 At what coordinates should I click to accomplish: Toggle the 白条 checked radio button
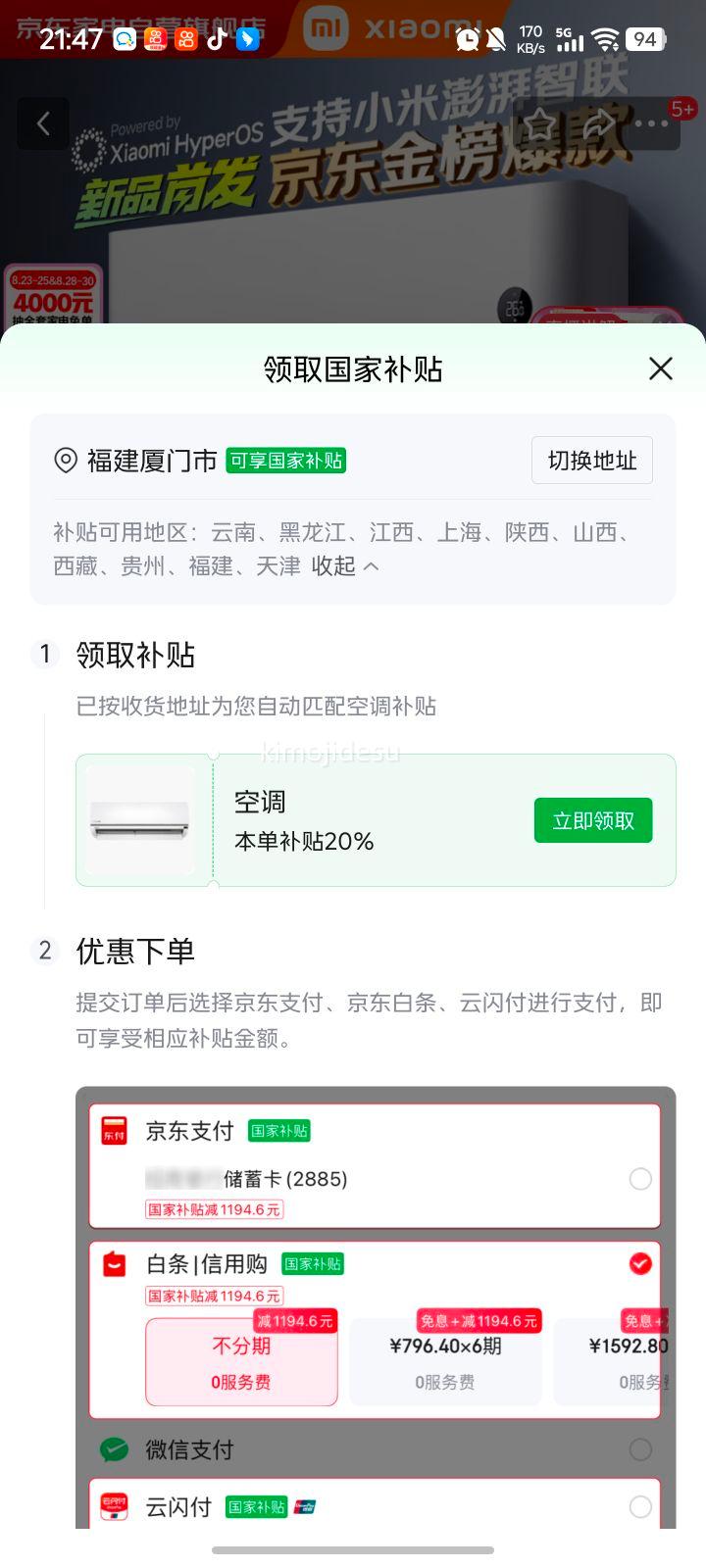[640, 1264]
